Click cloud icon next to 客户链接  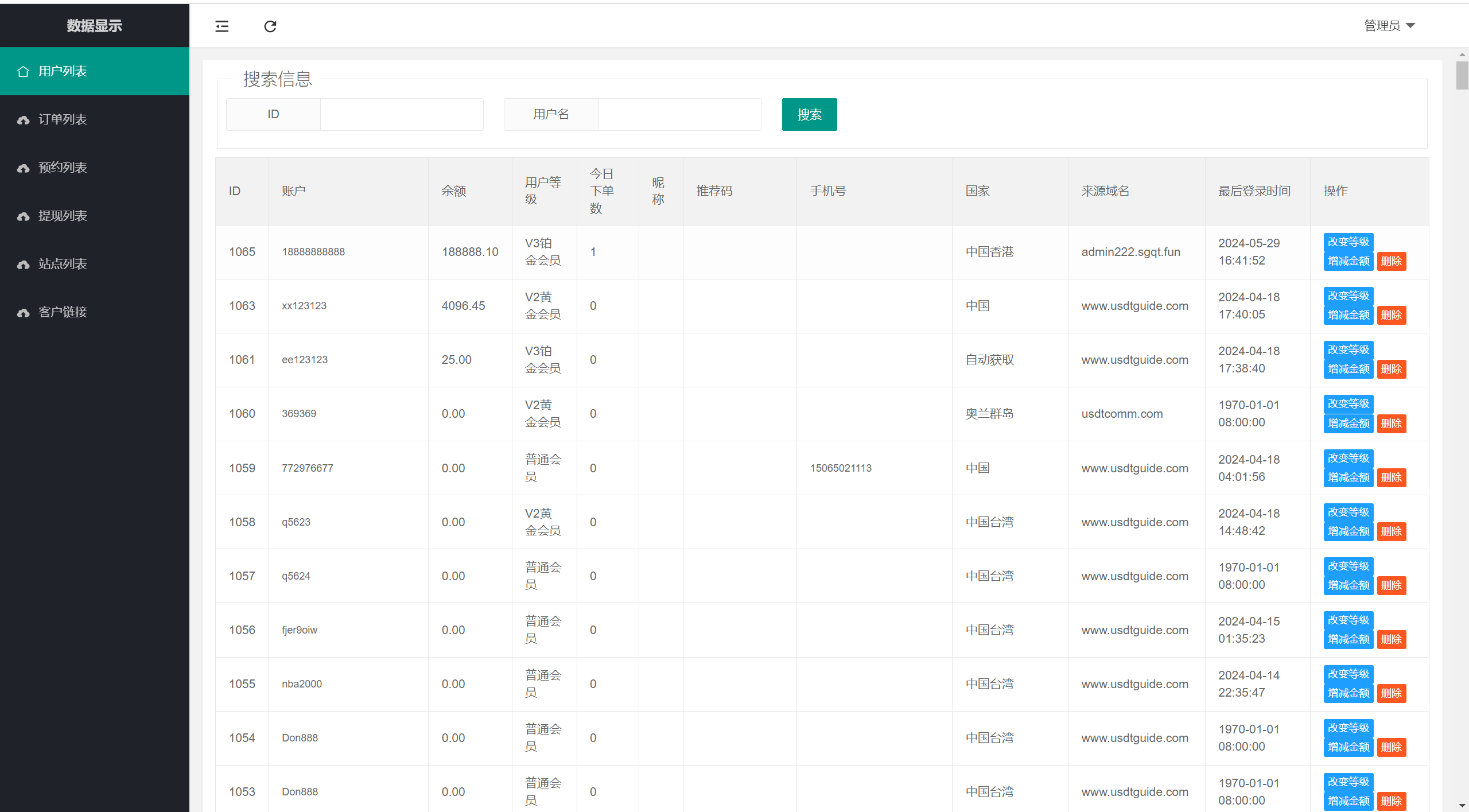(x=23, y=313)
